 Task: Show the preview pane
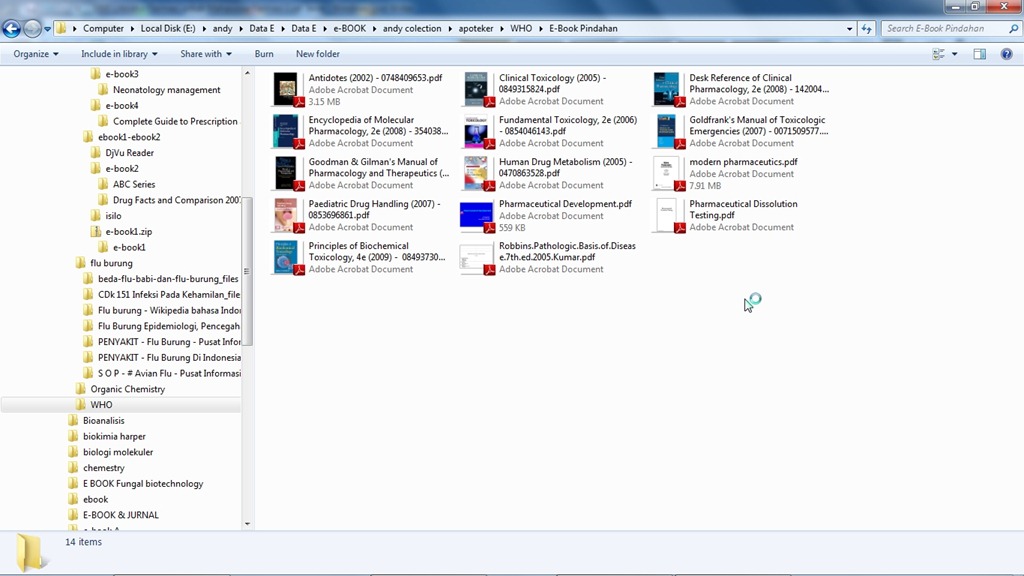[980, 54]
